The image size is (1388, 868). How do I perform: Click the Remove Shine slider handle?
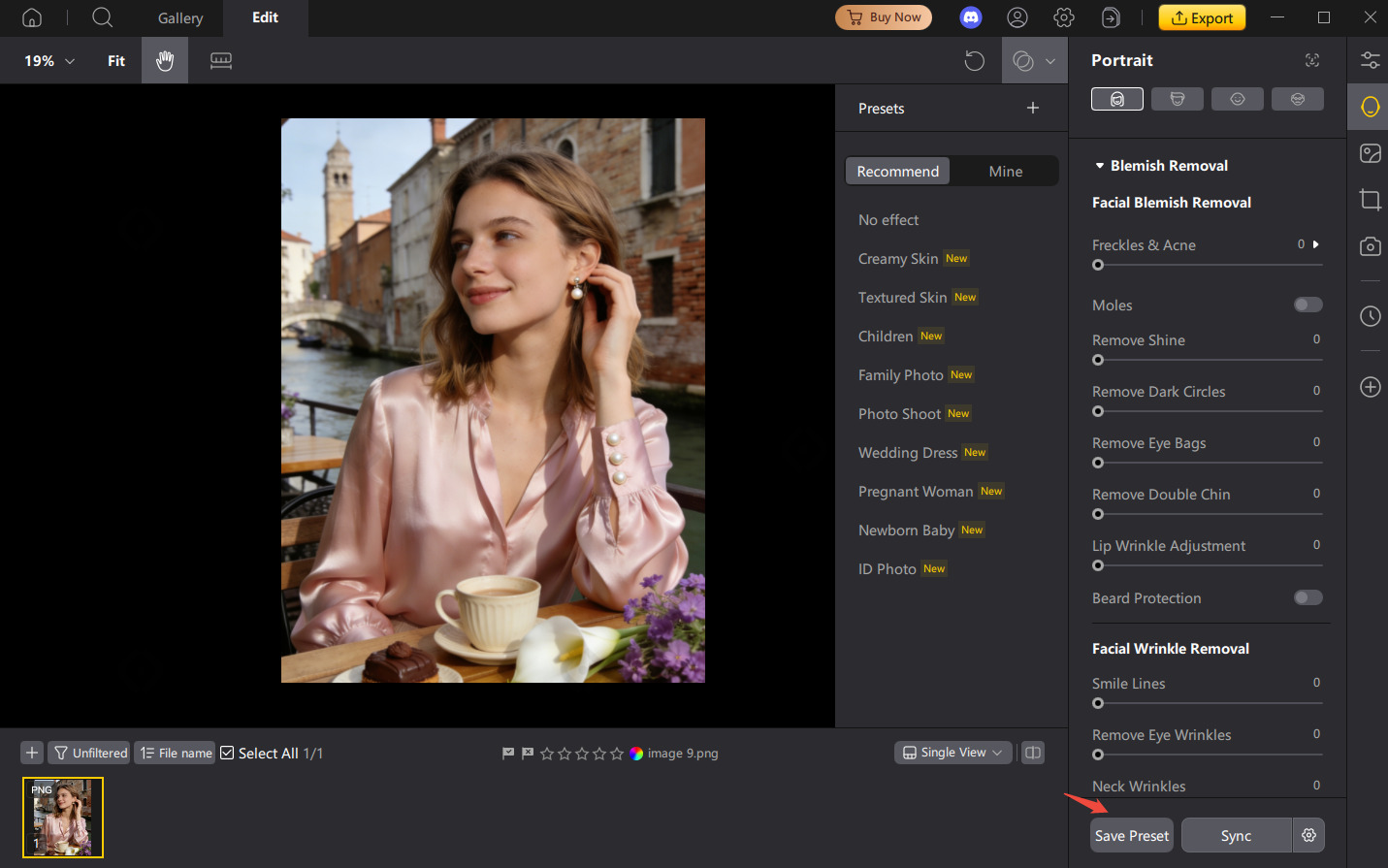(1097, 360)
